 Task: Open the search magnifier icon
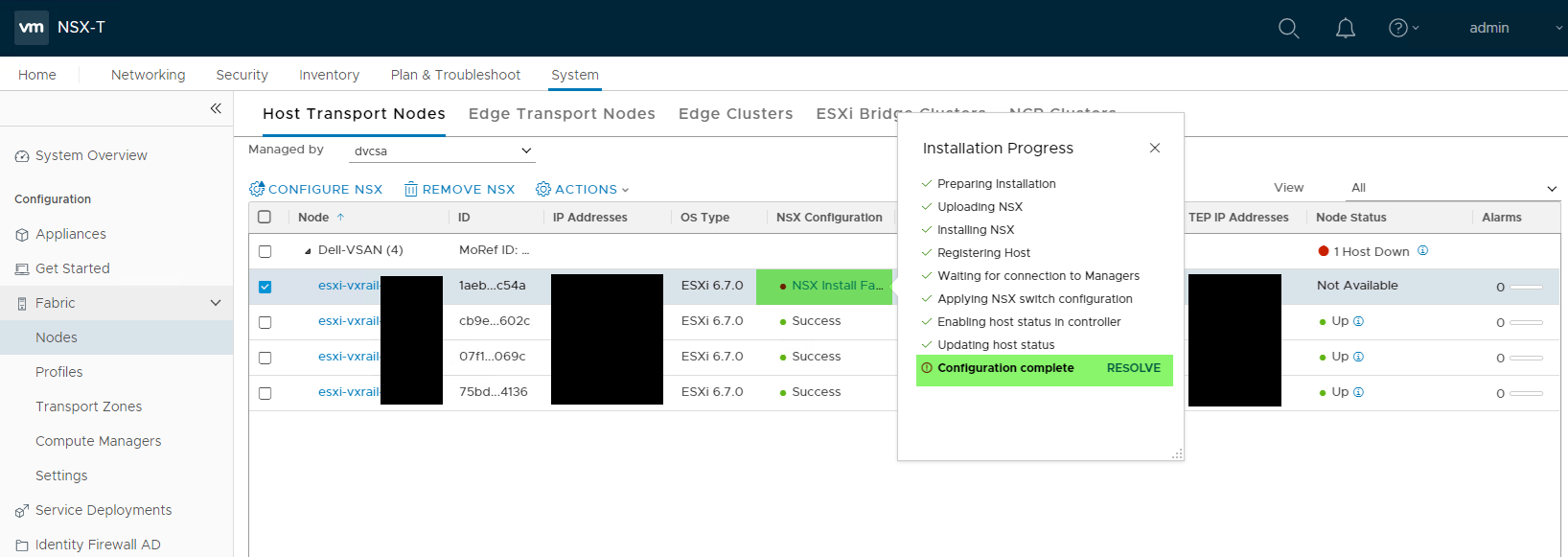click(1289, 28)
